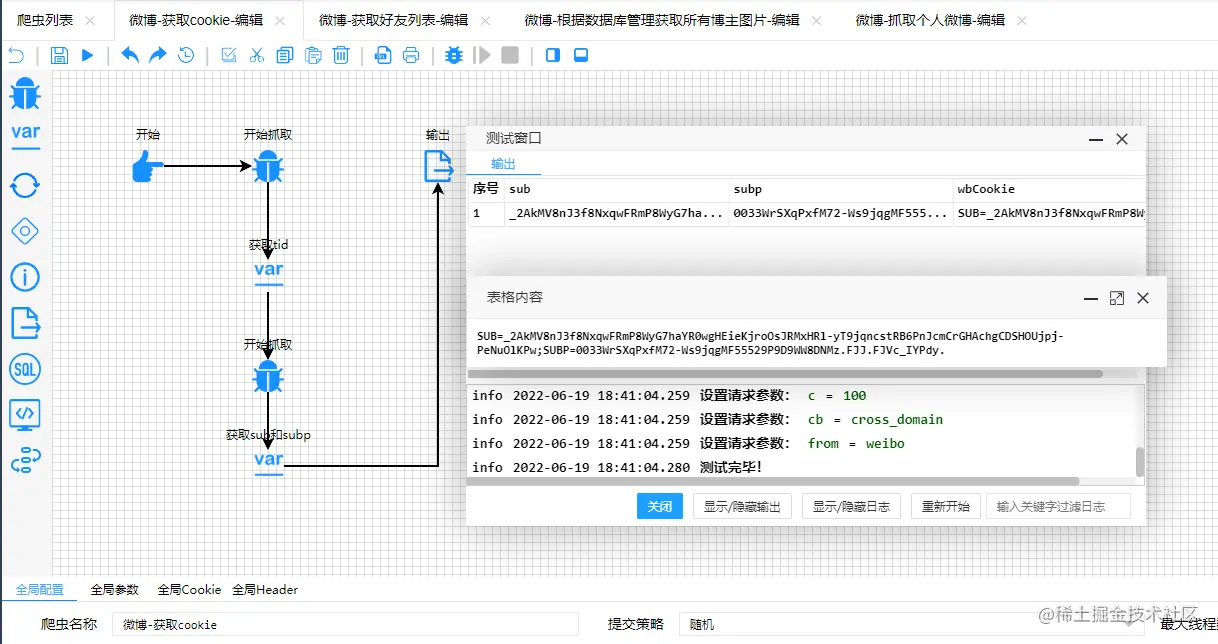Toggle the right side panel layout icon
Image resolution: width=1218 pixels, height=644 pixels.
point(553,55)
